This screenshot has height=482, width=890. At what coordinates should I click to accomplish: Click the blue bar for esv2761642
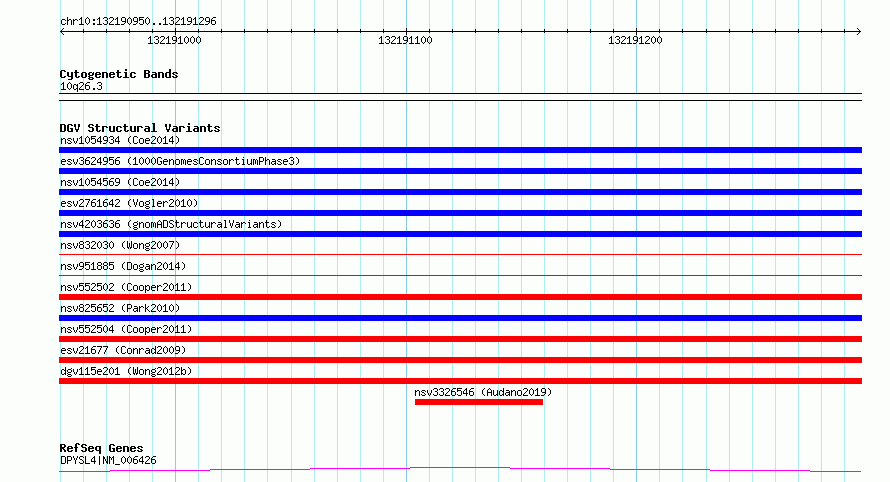click(460, 213)
